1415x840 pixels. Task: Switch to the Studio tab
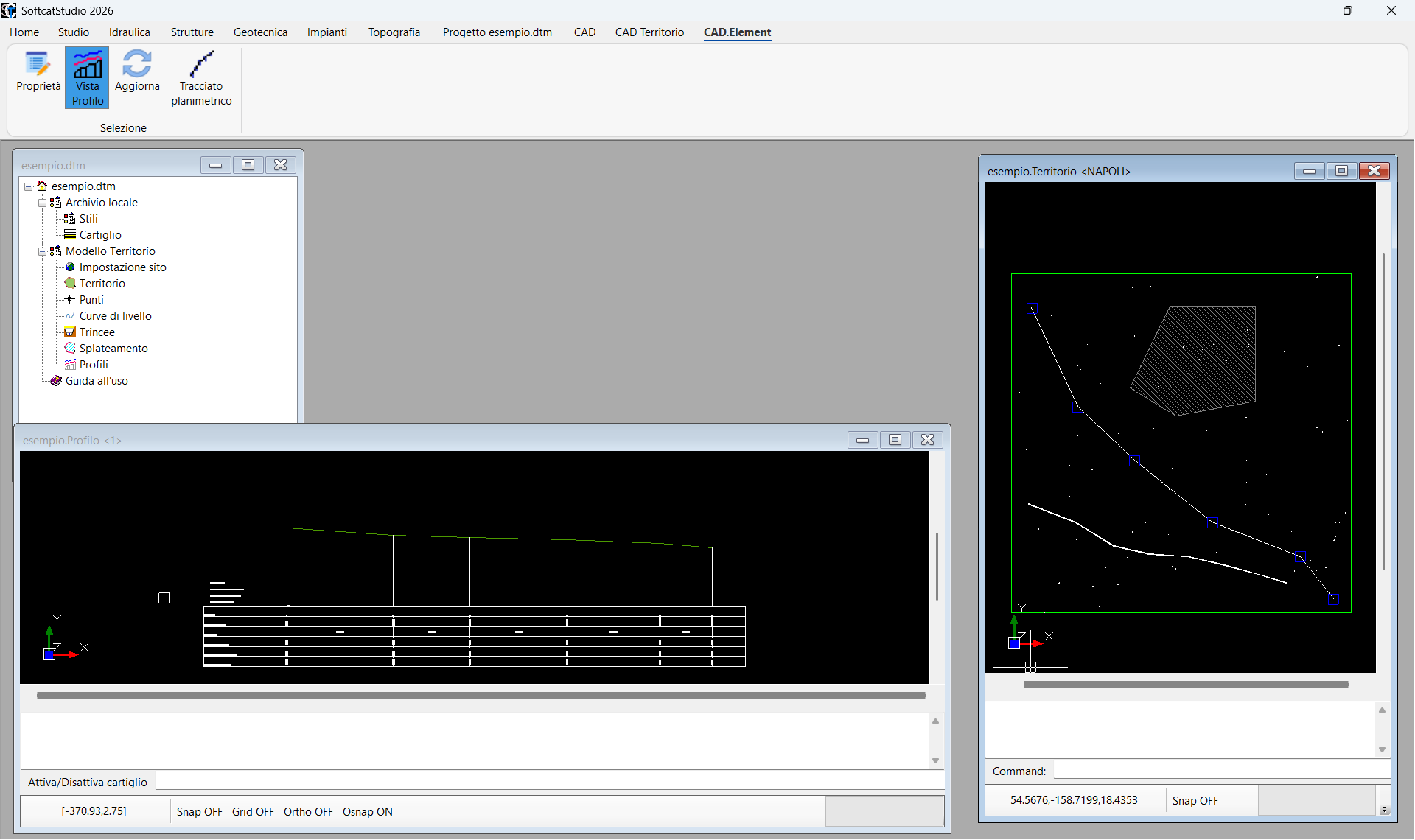74,32
